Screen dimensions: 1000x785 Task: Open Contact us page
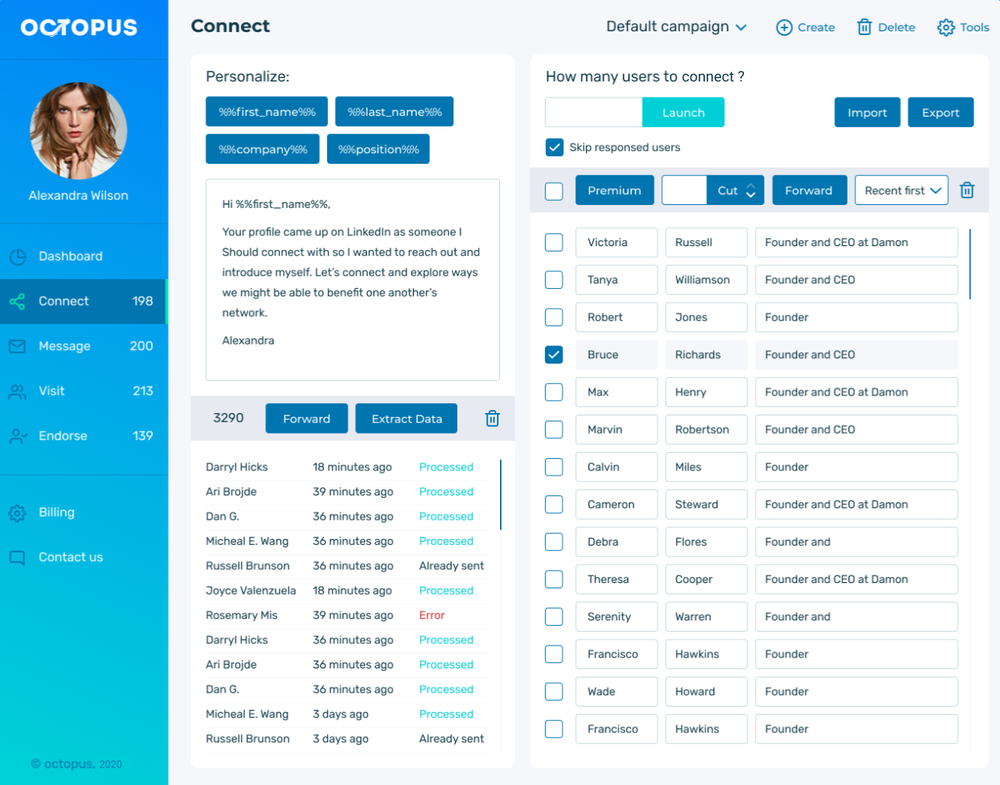click(84, 557)
